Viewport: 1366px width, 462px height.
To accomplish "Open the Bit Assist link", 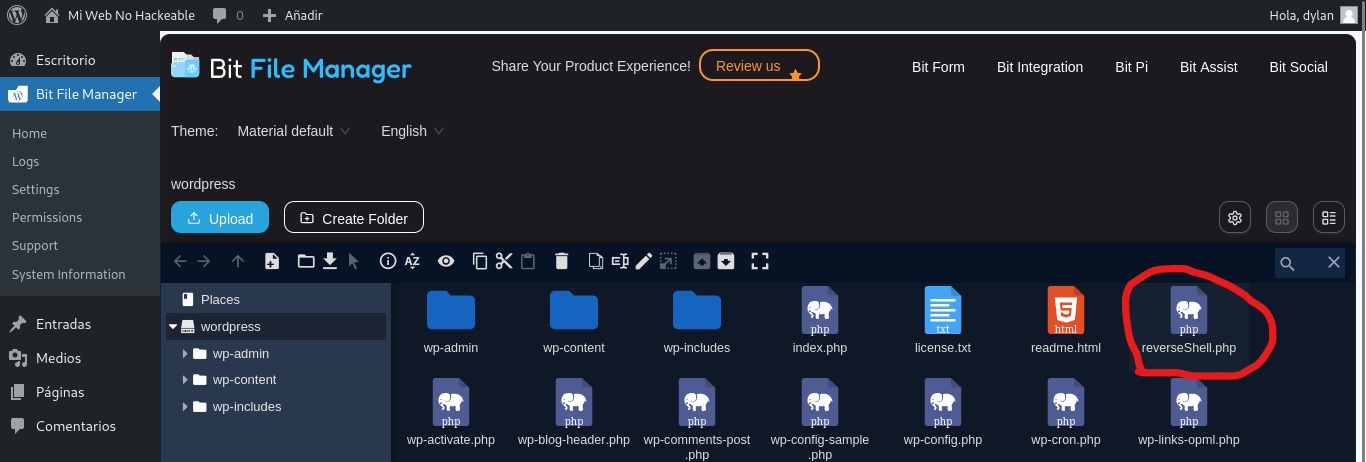I will pyautogui.click(x=1208, y=67).
